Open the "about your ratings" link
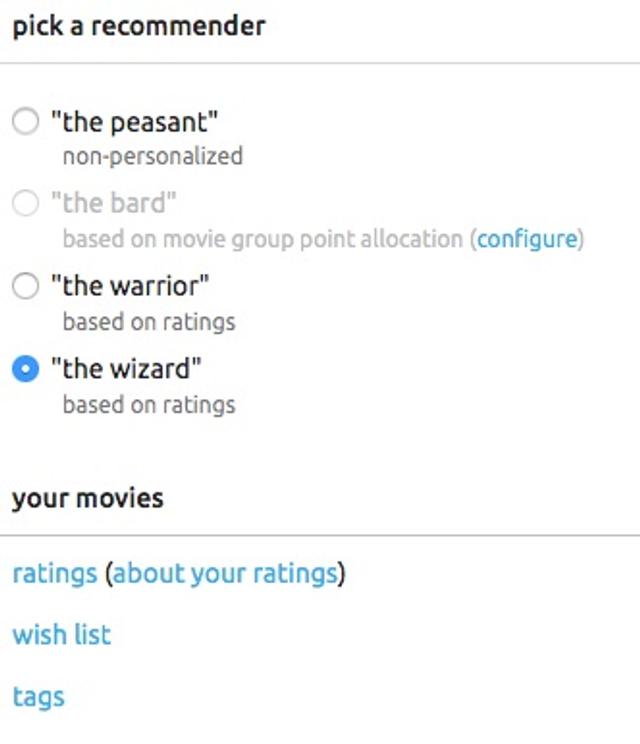 [x=225, y=574]
